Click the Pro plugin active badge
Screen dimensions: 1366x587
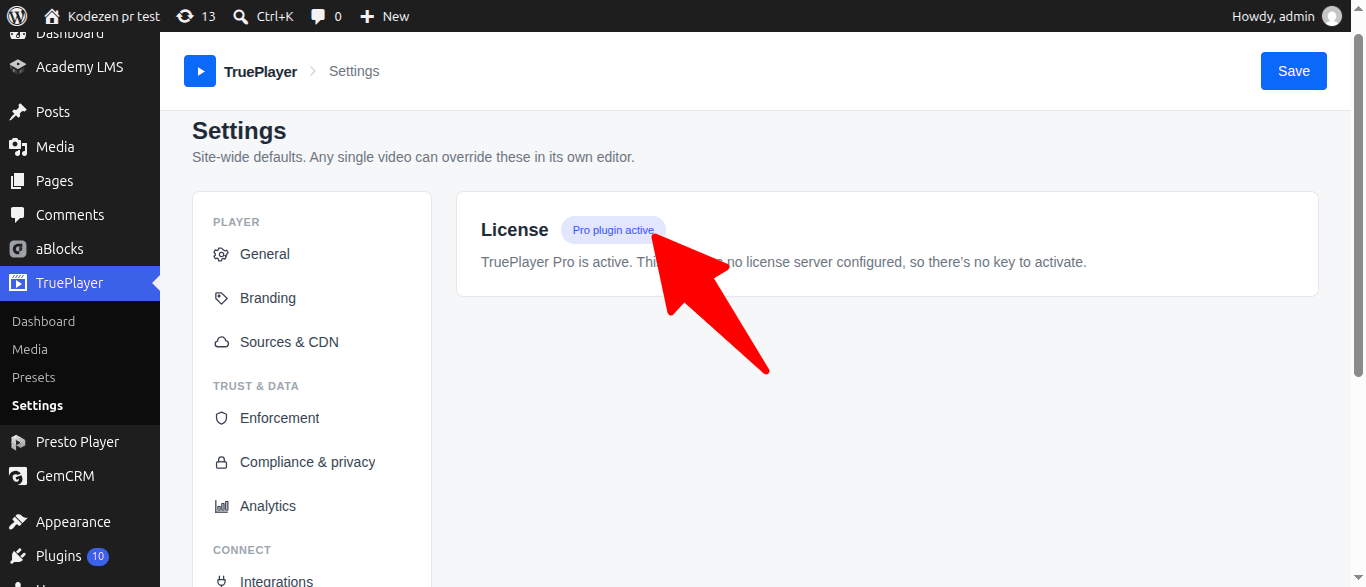tap(613, 230)
